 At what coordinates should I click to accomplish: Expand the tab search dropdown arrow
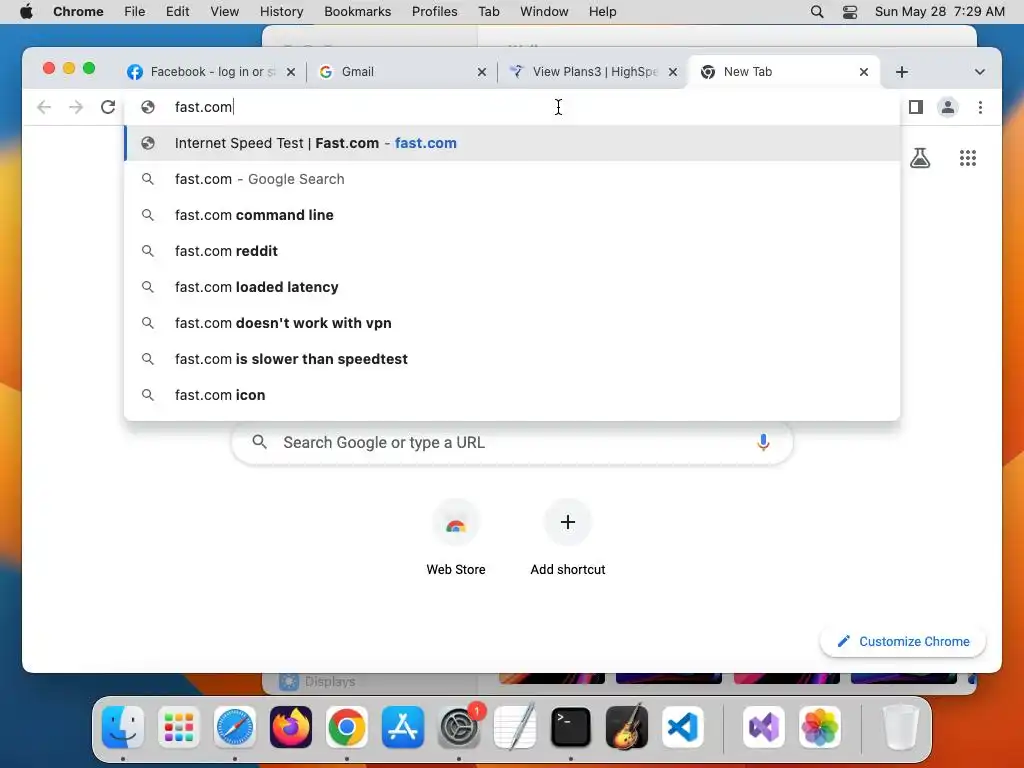(x=980, y=72)
